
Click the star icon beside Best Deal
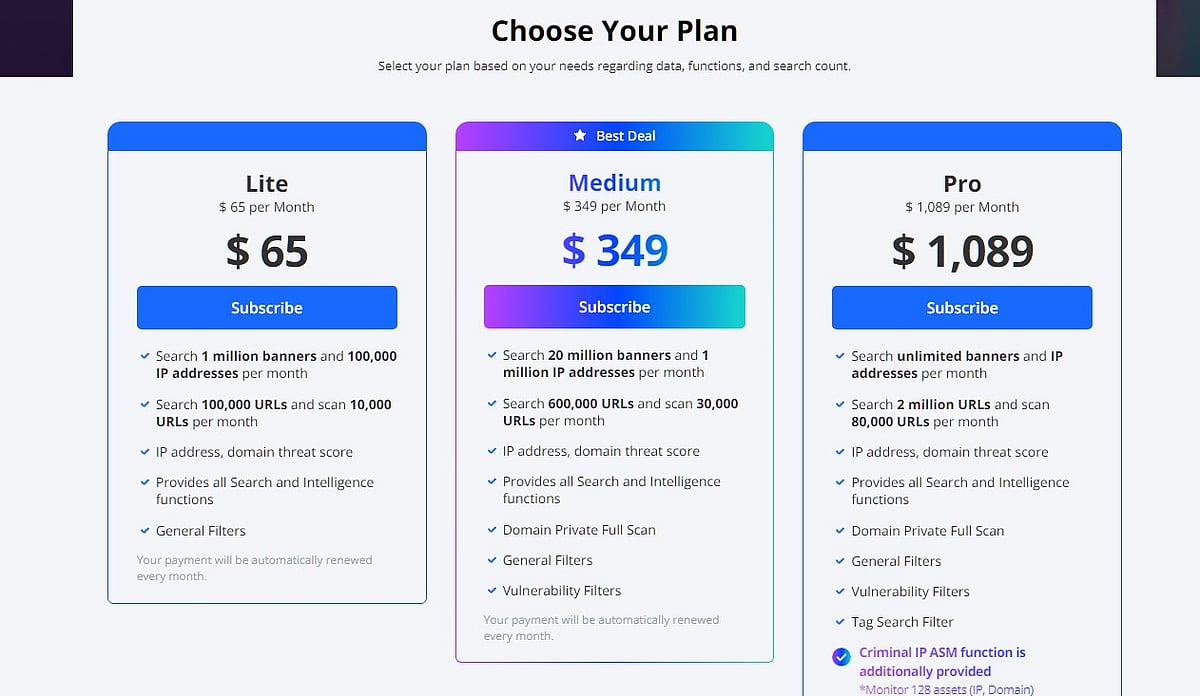pyautogui.click(x=580, y=136)
